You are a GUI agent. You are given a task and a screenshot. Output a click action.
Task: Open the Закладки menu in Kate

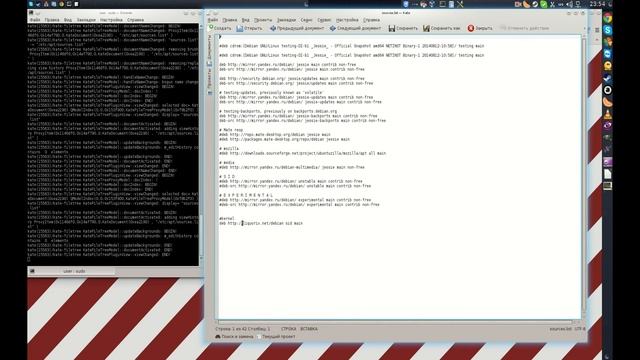tap(286, 20)
